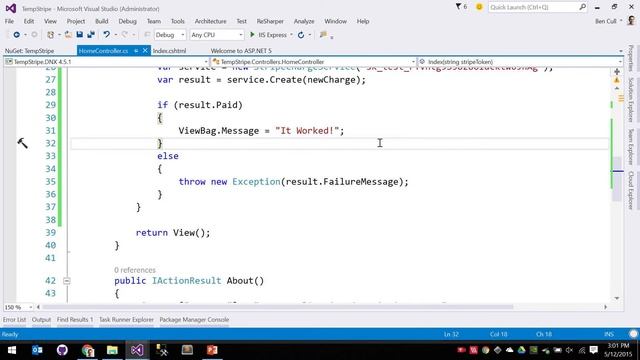Click the ReSharper hammer quick-action icon
The height and width of the screenshot is (360, 640).
(22, 143)
